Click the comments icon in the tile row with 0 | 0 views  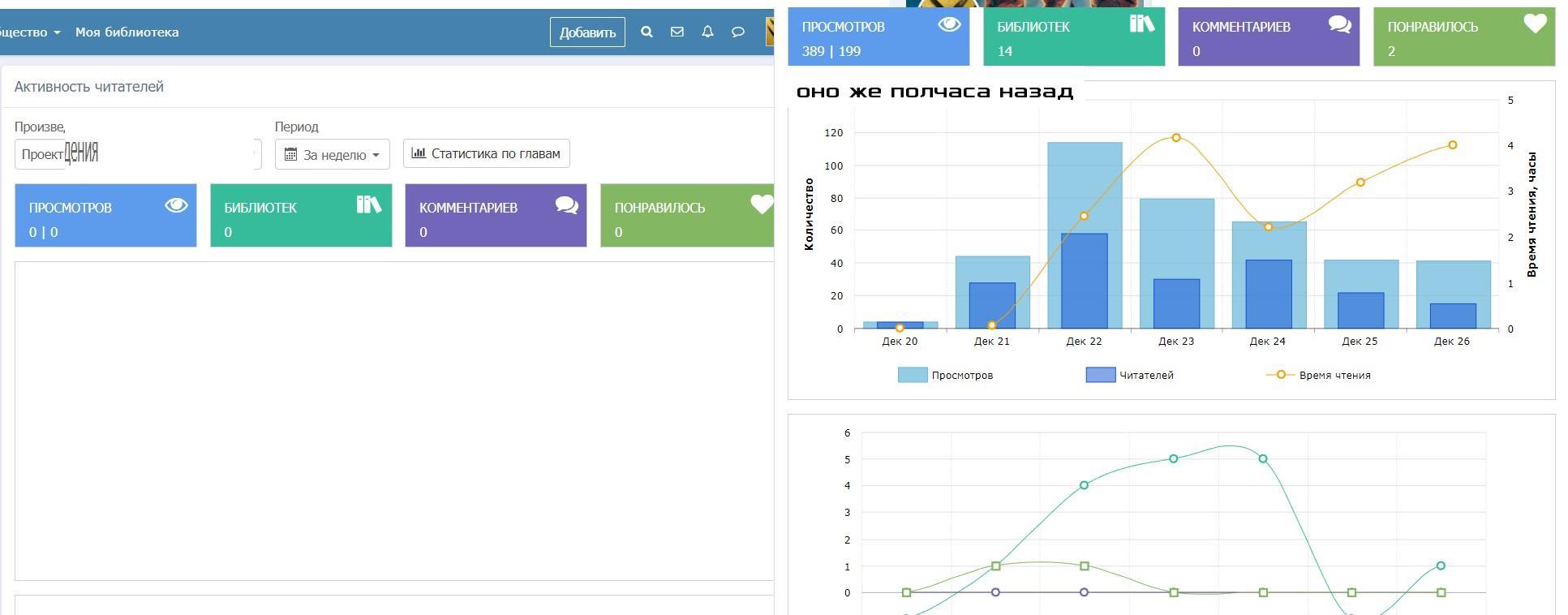[567, 205]
